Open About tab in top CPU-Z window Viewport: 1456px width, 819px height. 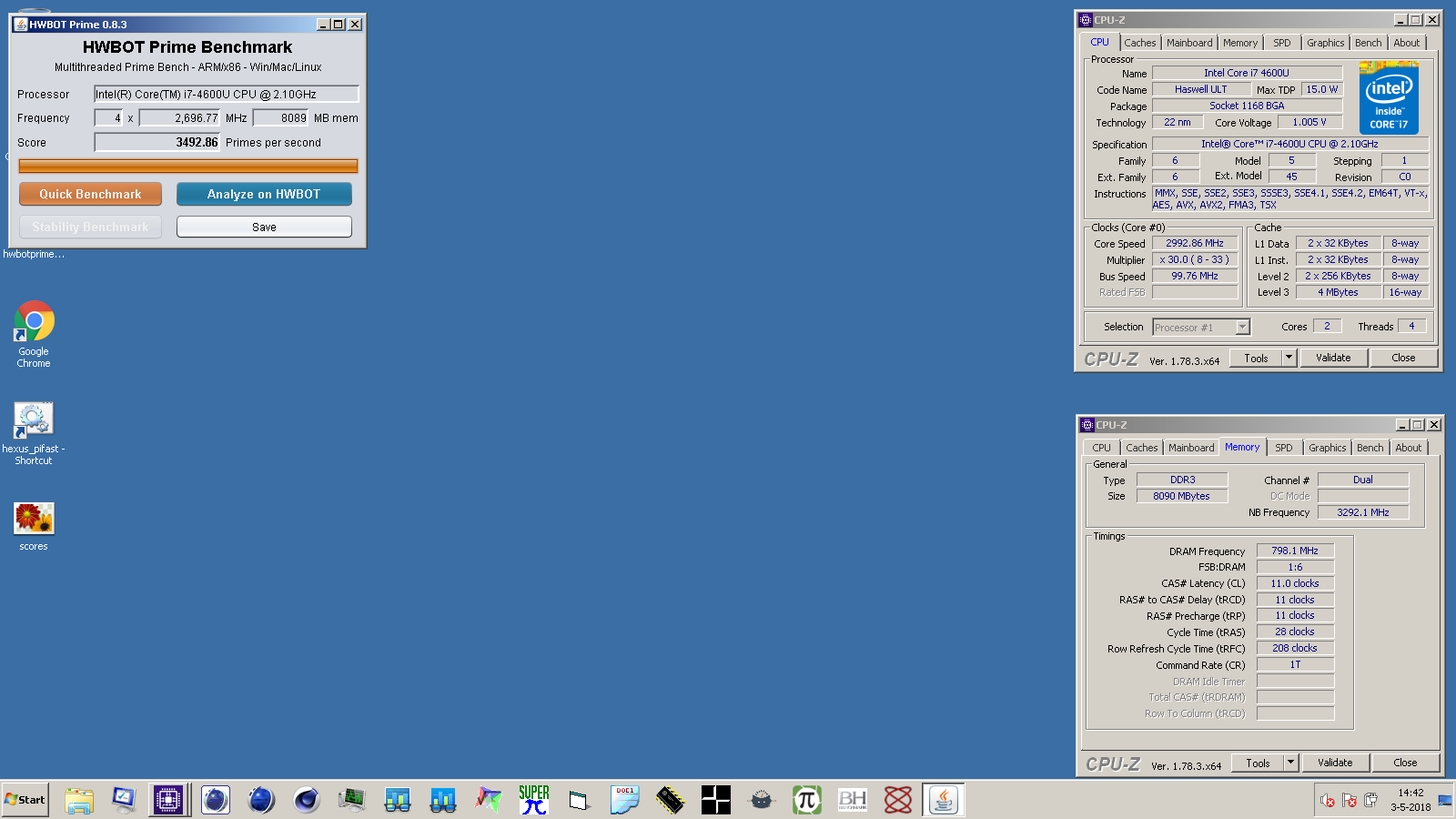click(x=1406, y=43)
